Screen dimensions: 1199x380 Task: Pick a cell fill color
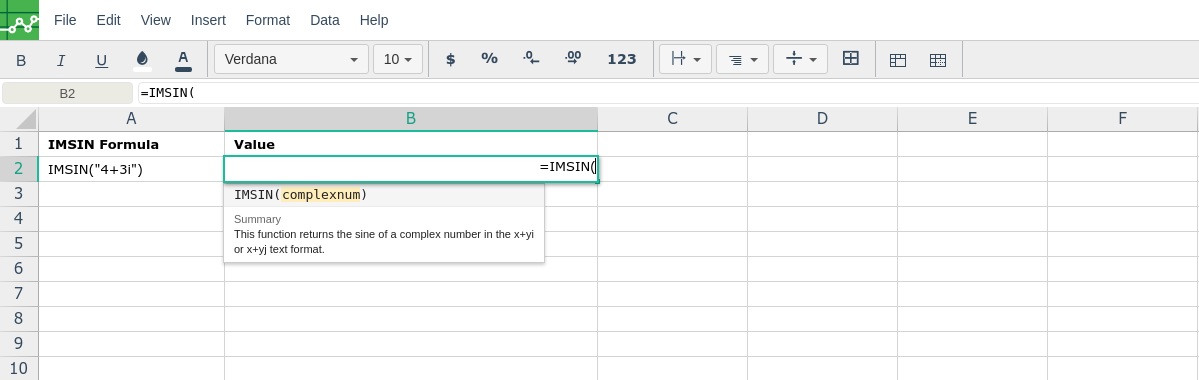142,60
